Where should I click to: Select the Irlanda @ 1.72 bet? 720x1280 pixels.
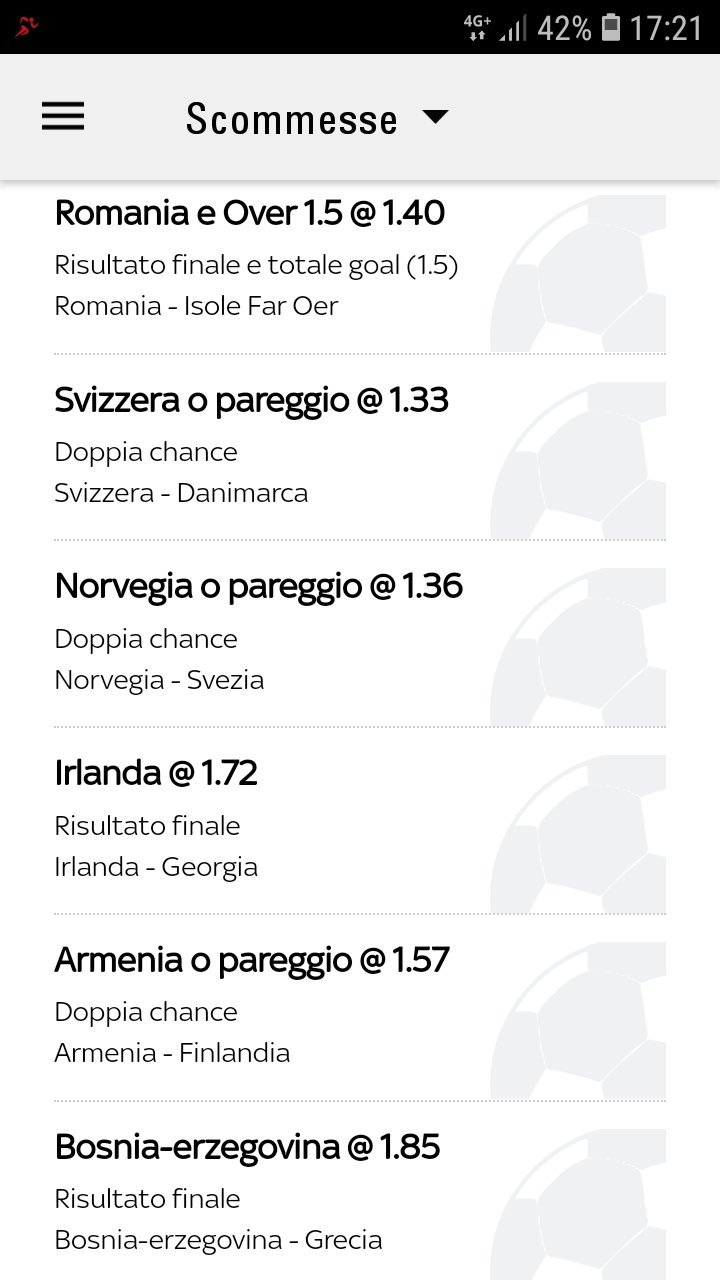coord(156,773)
